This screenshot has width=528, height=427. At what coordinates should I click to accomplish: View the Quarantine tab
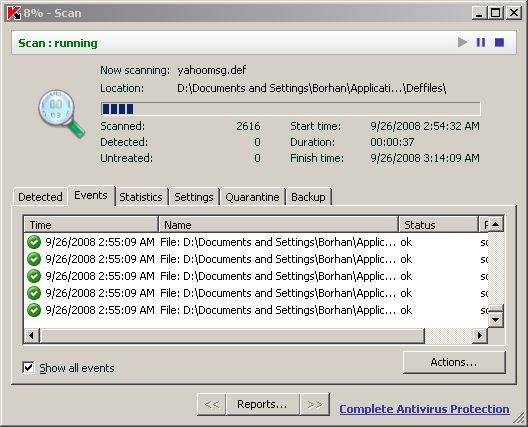coord(252,197)
